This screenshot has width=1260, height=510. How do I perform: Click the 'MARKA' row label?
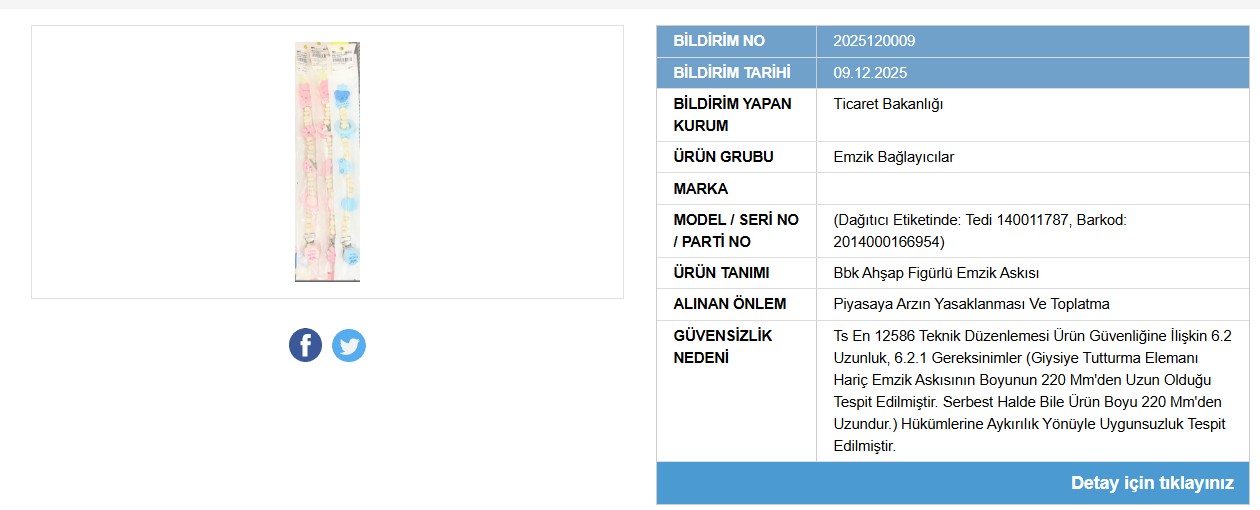coord(701,189)
